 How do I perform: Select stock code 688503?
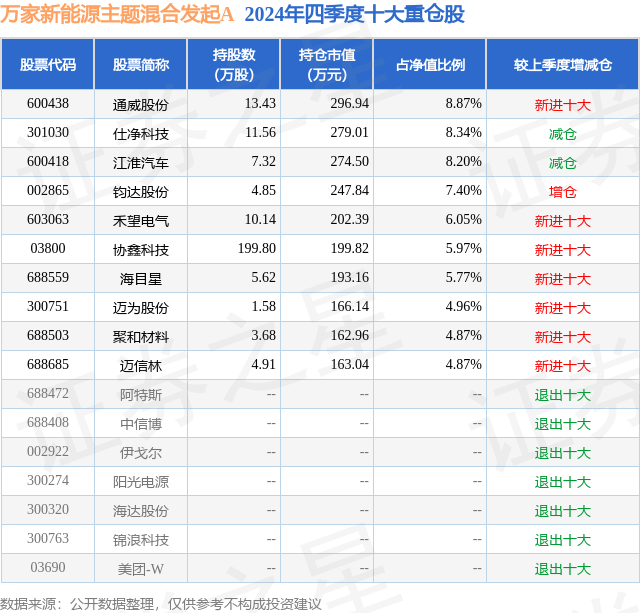click(x=48, y=335)
